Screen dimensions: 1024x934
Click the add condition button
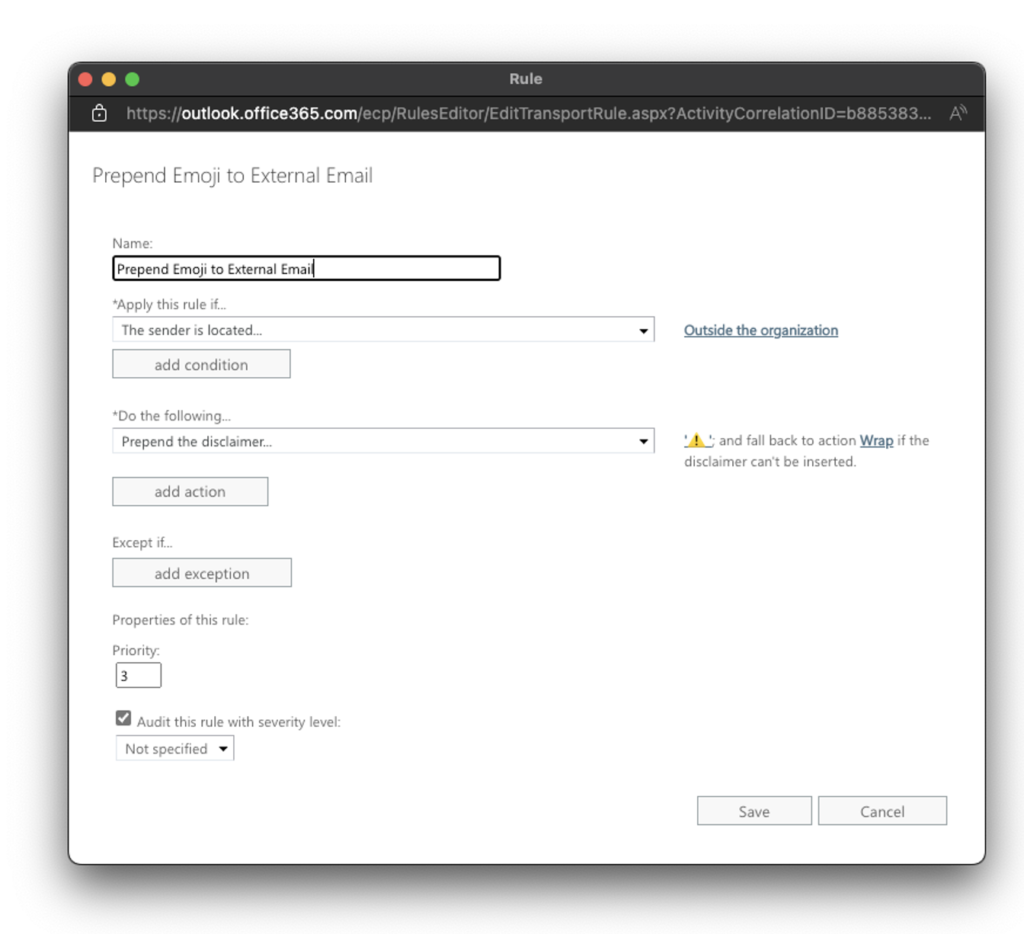pyautogui.click(x=201, y=364)
